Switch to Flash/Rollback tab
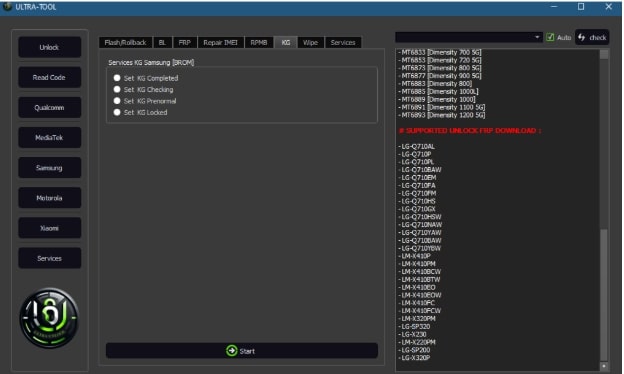The width and height of the screenshot is (624, 374). [x=125, y=43]
